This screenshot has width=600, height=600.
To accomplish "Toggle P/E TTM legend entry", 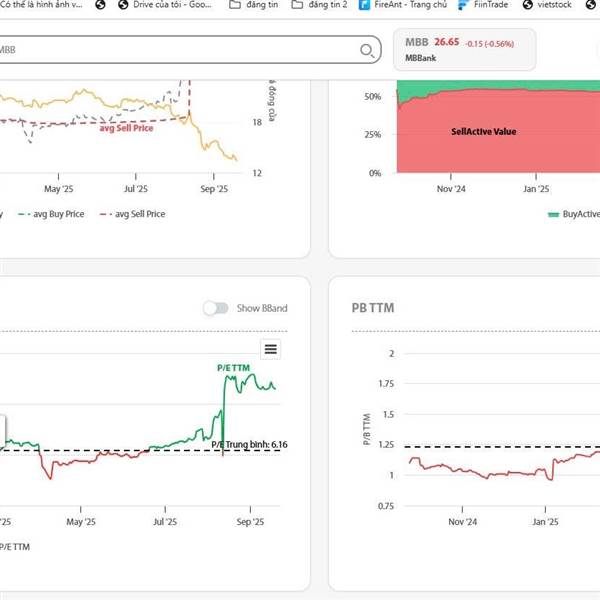I will [x=15, y=547].
